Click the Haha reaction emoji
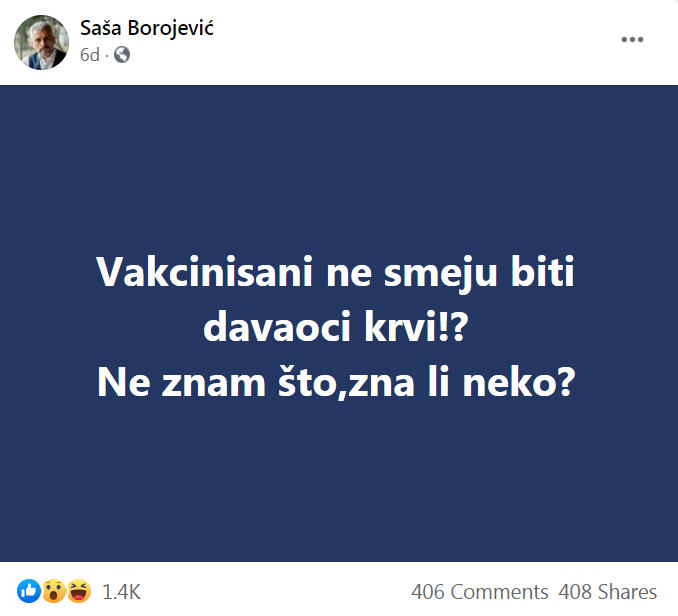The image size is (678, 616). 79,592
